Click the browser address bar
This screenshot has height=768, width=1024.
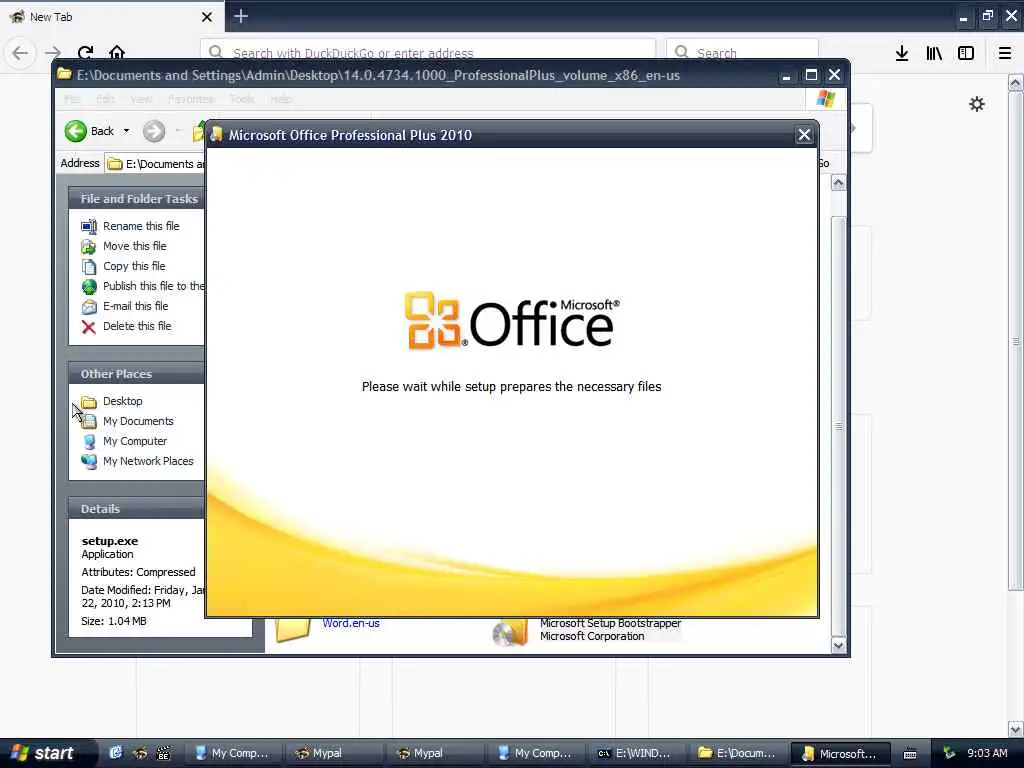(x=428, y=52)
